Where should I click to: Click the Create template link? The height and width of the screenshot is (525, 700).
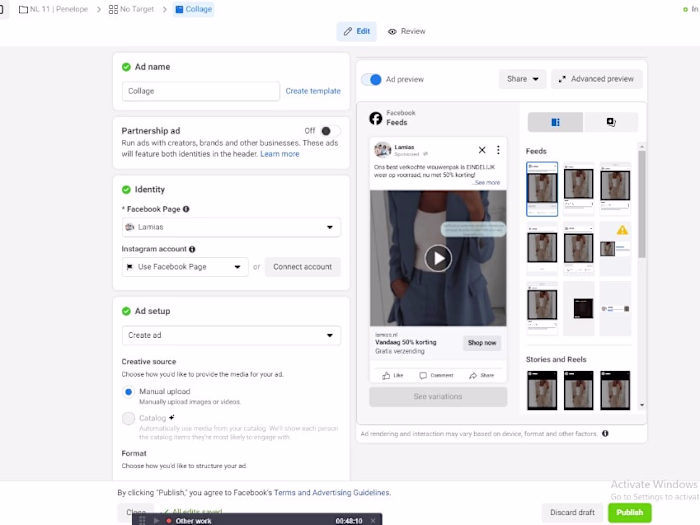[x=313, y=91]
